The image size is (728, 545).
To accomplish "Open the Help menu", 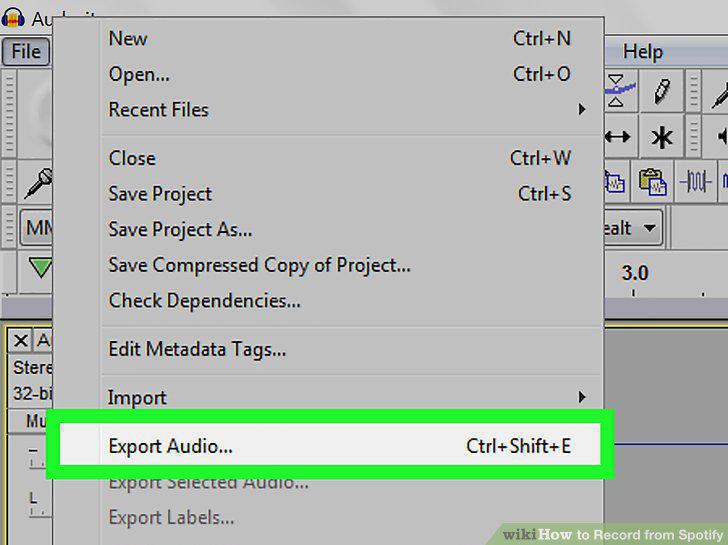I will (643, 52).
